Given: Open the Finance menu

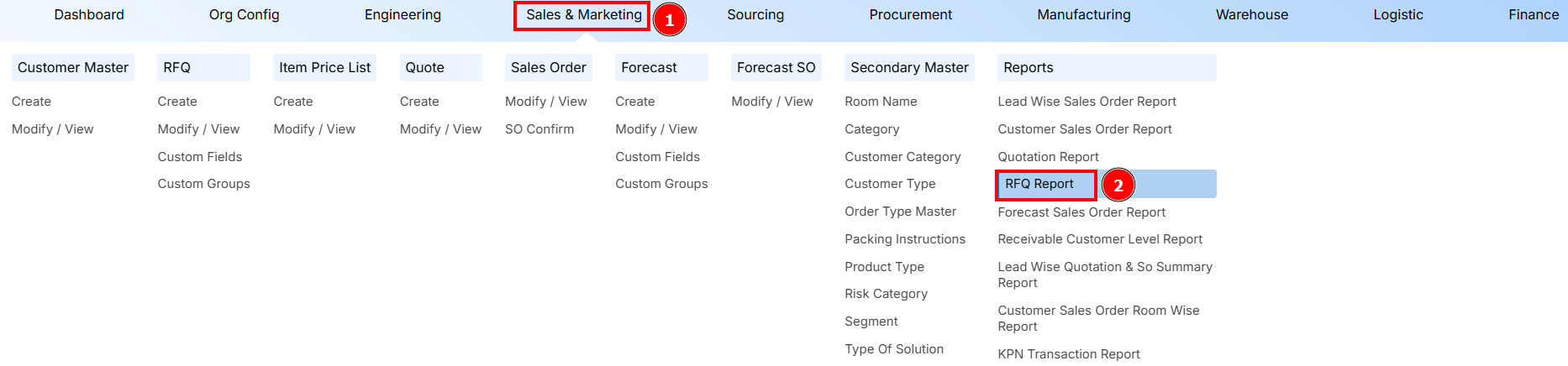Looking at the screenshot, I should 1534,15.
